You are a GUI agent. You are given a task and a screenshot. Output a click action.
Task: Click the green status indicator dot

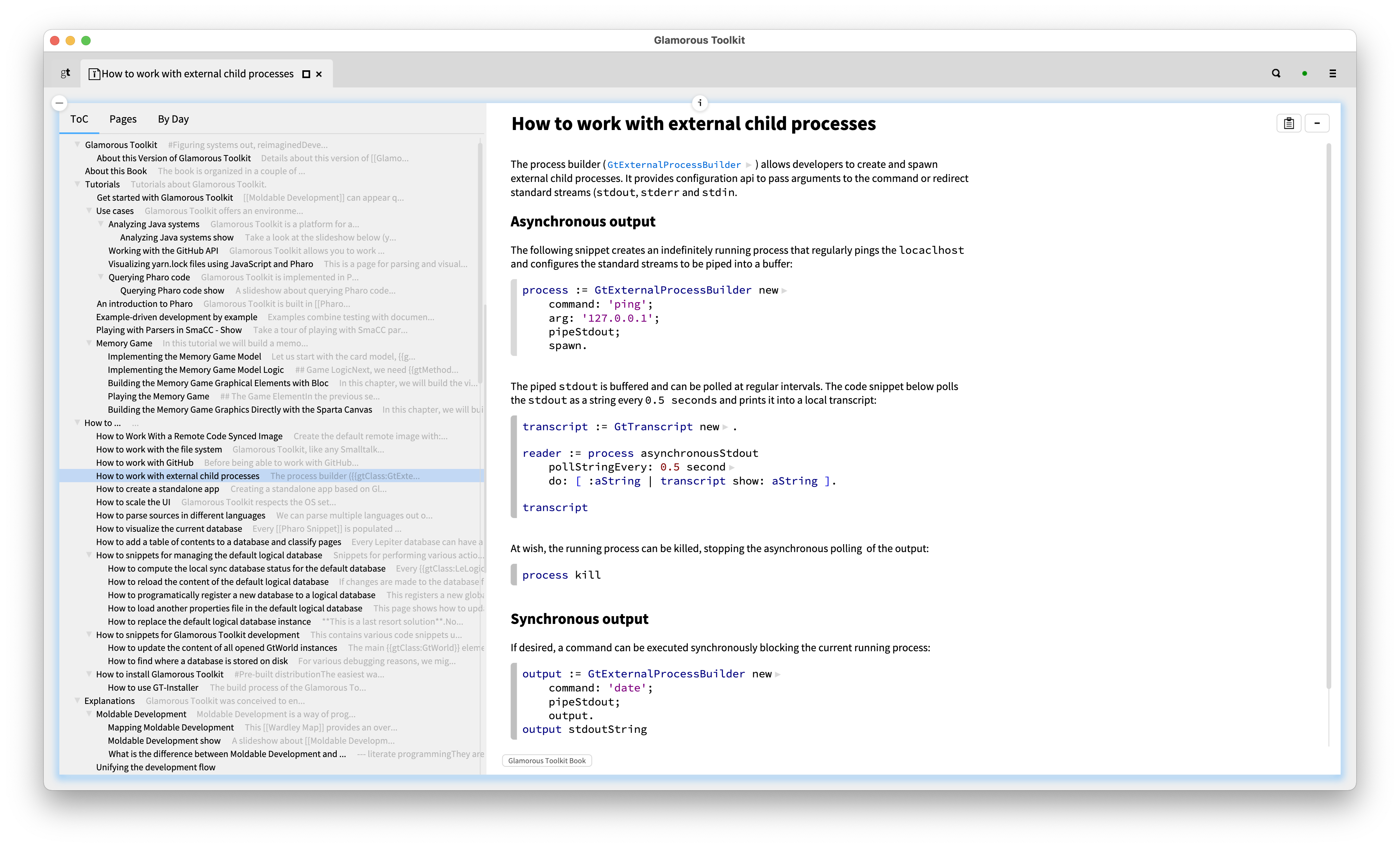(1305, 73)
